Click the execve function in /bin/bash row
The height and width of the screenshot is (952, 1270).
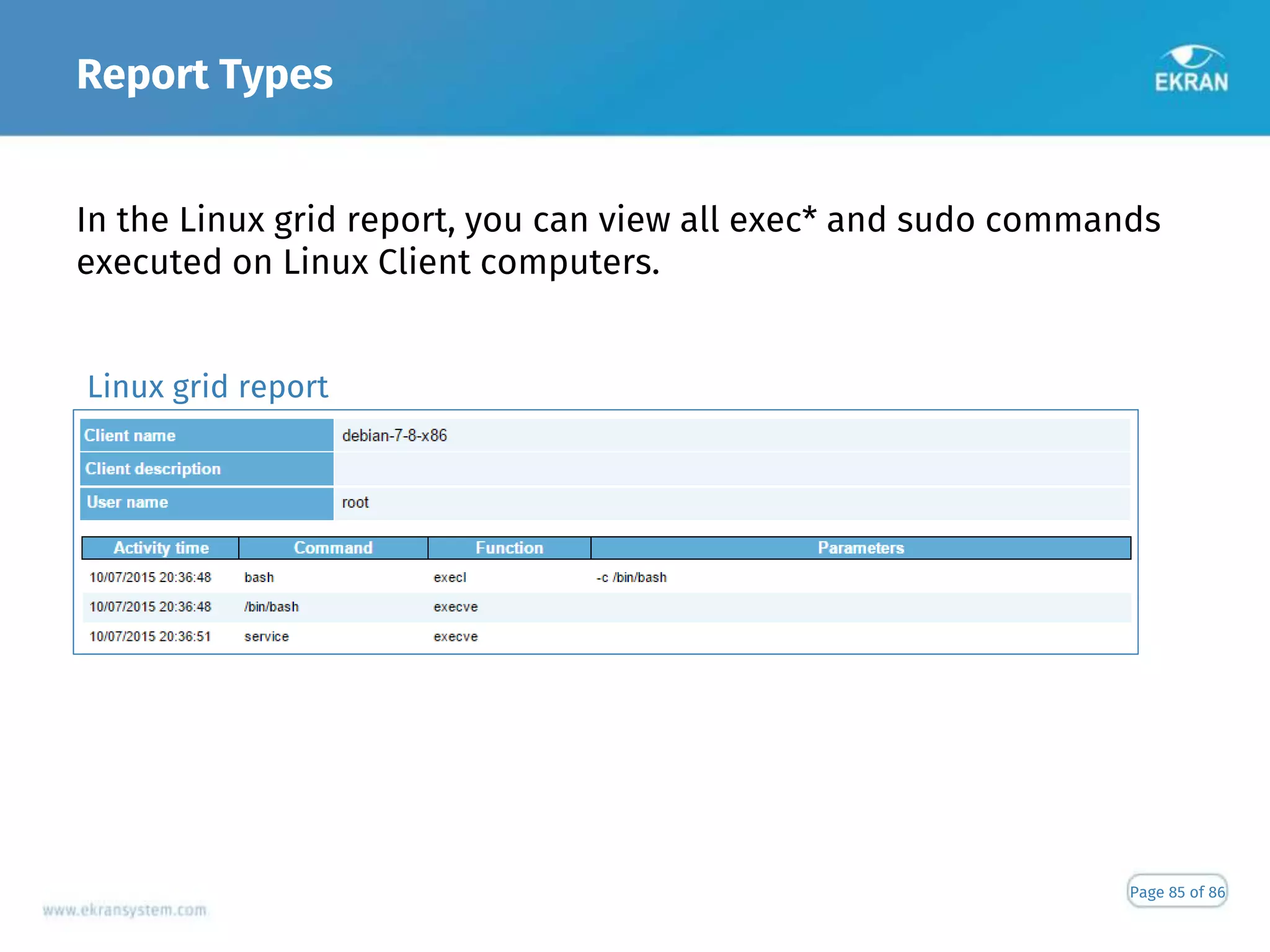coord(456,607)
